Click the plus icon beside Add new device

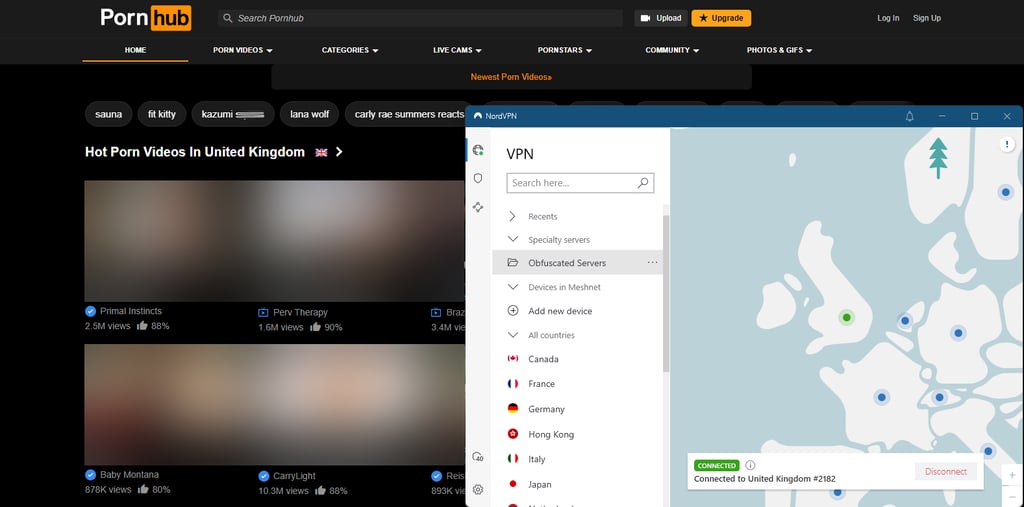coord(513,311)
